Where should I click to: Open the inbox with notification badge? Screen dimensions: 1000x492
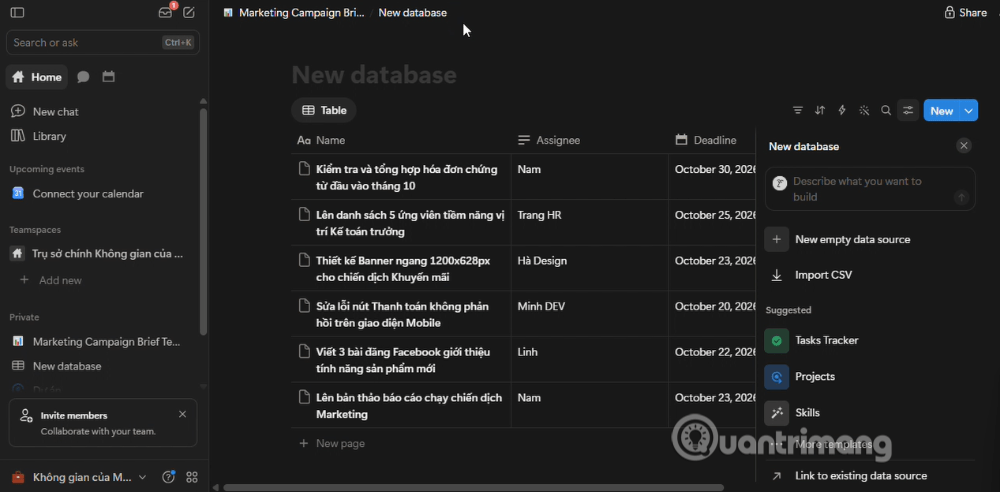(166, 12)
